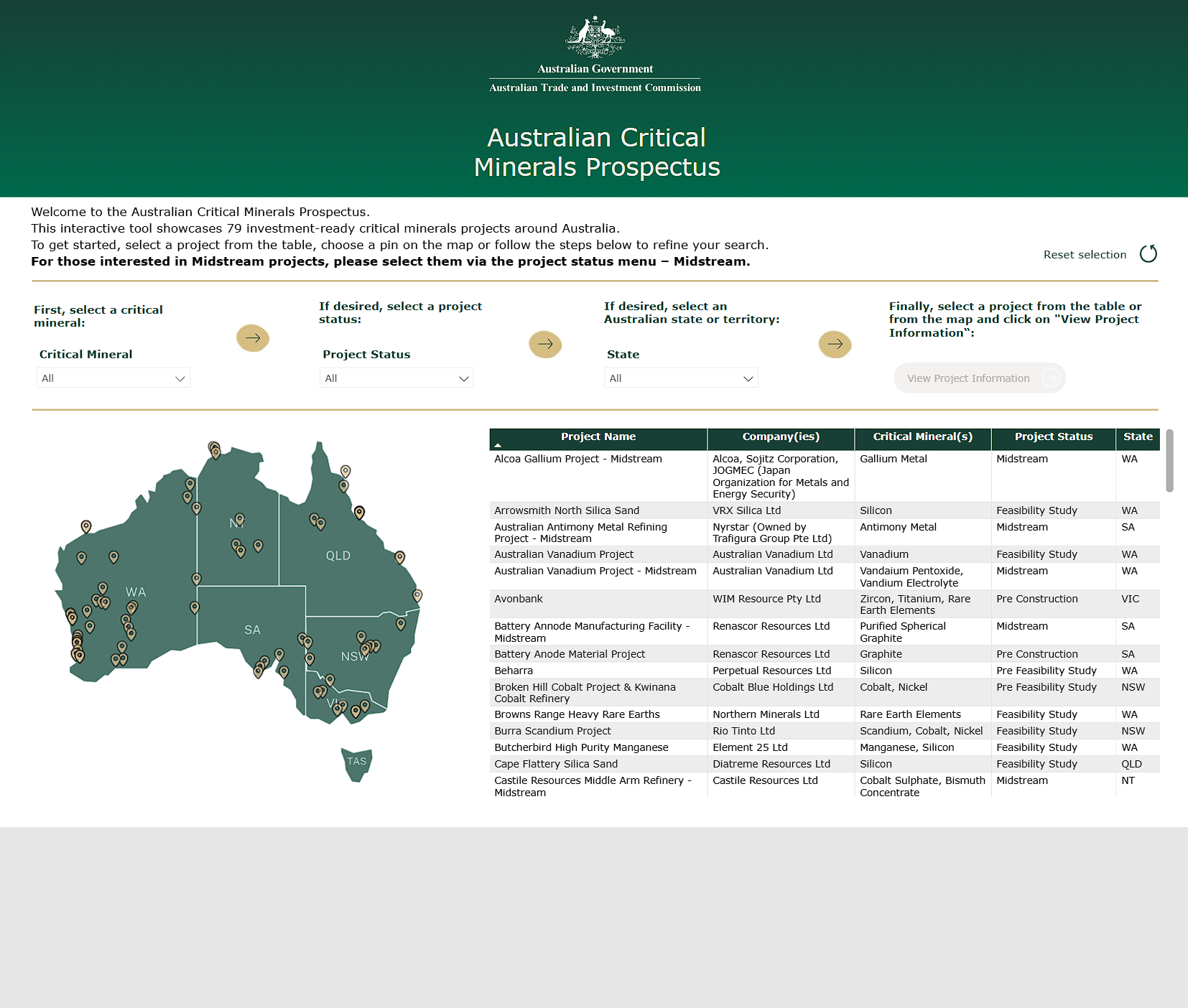Select the Avonbank project row
1188x1008 pixels.
click(825, 605)
